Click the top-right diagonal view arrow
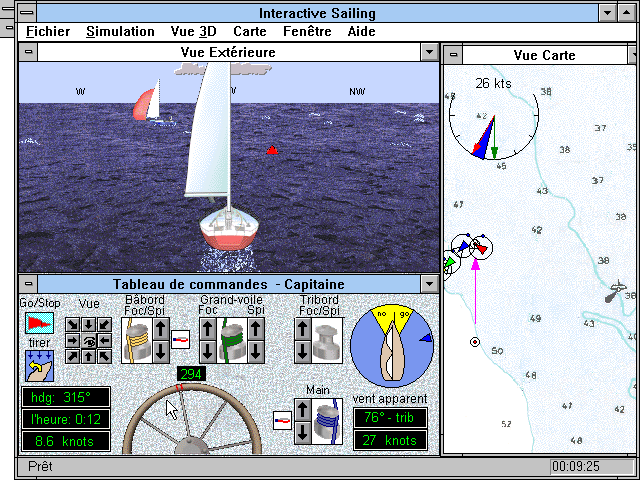Image resolution: width=640 pixels, height=480 pixels. point(104,325)
